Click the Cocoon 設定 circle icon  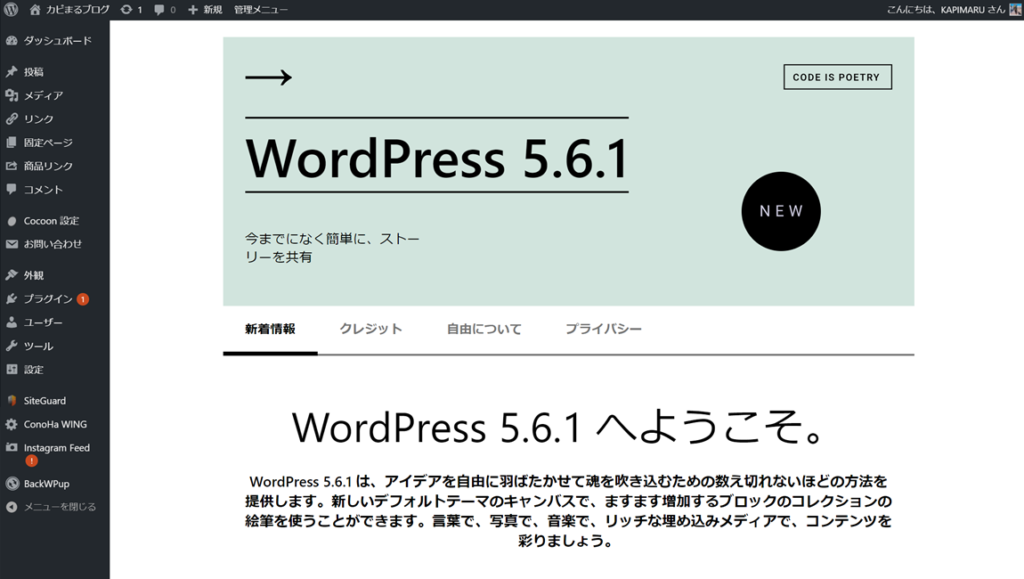click(11, 221)
